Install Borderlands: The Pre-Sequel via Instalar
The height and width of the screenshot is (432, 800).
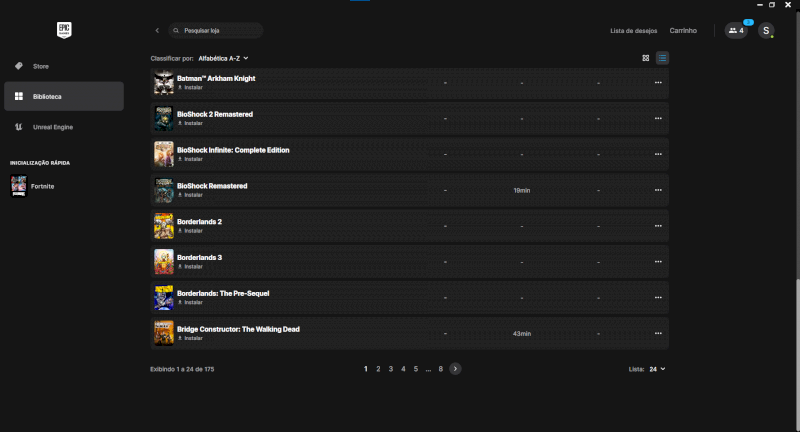[x=190, y=302]
